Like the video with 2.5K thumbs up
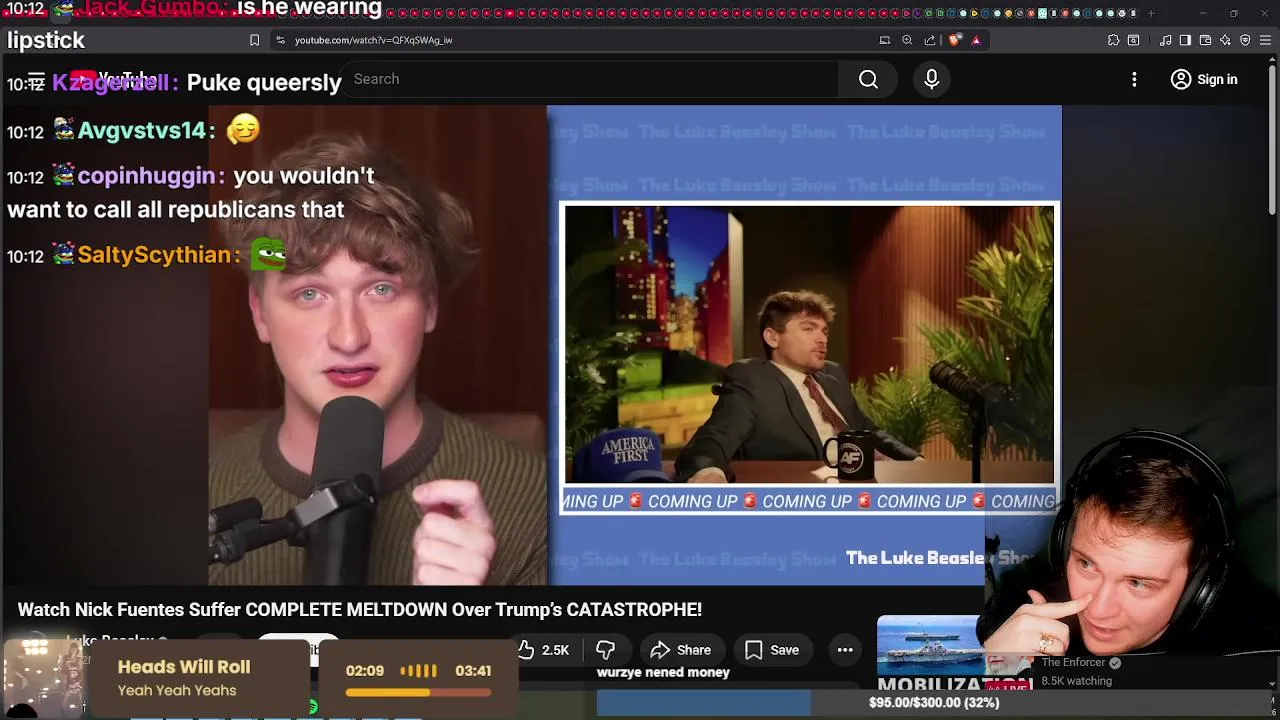 [x=543, y=650]
